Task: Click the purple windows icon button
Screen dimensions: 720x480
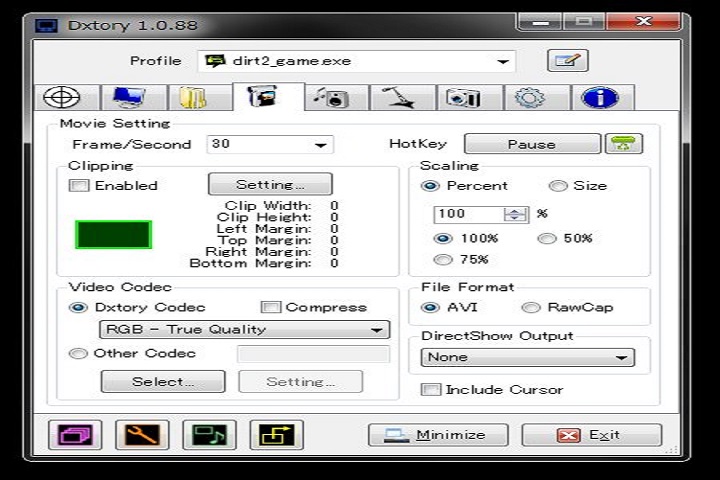Action: tap(75, 435)
